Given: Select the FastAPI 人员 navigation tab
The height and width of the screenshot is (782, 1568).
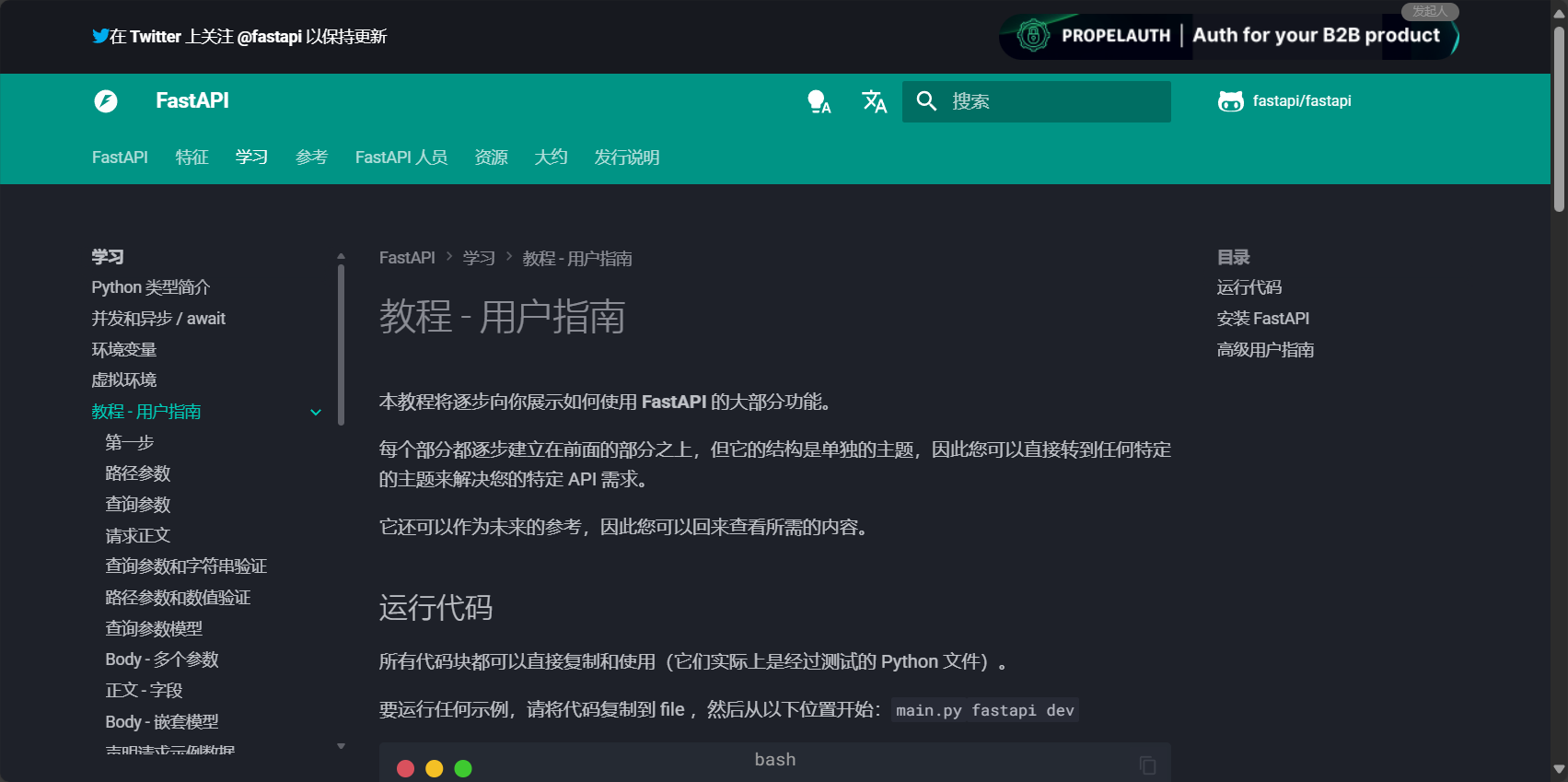Looking at the screenshot, I should coord(401,158).
